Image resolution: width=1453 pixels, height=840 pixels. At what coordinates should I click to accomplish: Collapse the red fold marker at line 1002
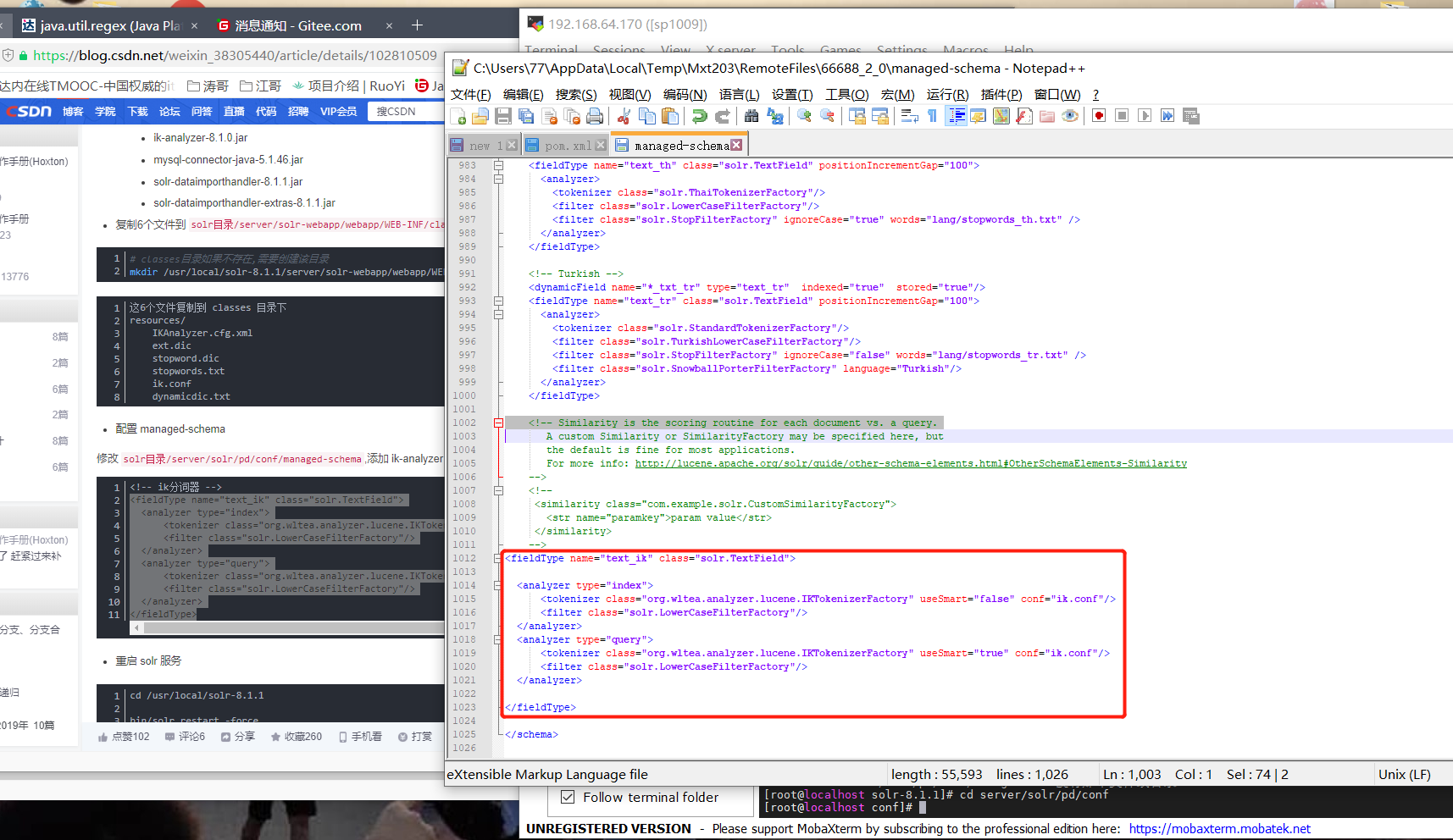(x=499, y=423)
